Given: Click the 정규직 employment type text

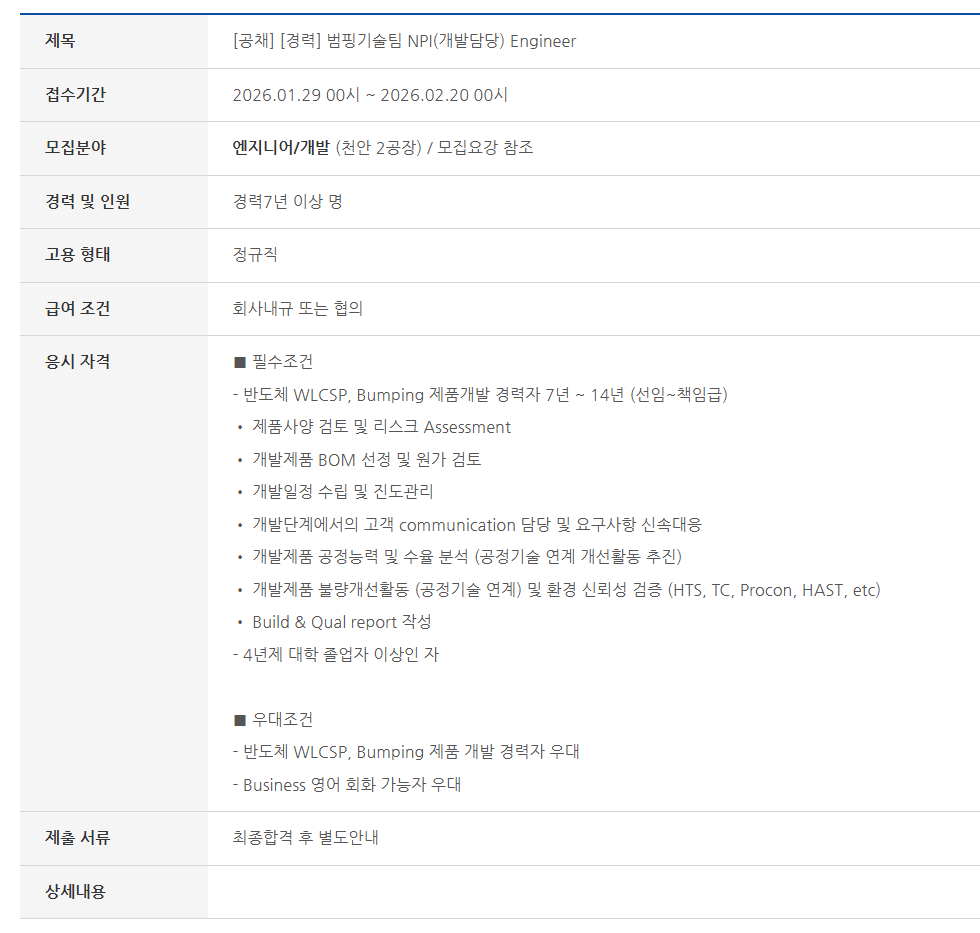Looking at the screenshot, I should (255, 255).
